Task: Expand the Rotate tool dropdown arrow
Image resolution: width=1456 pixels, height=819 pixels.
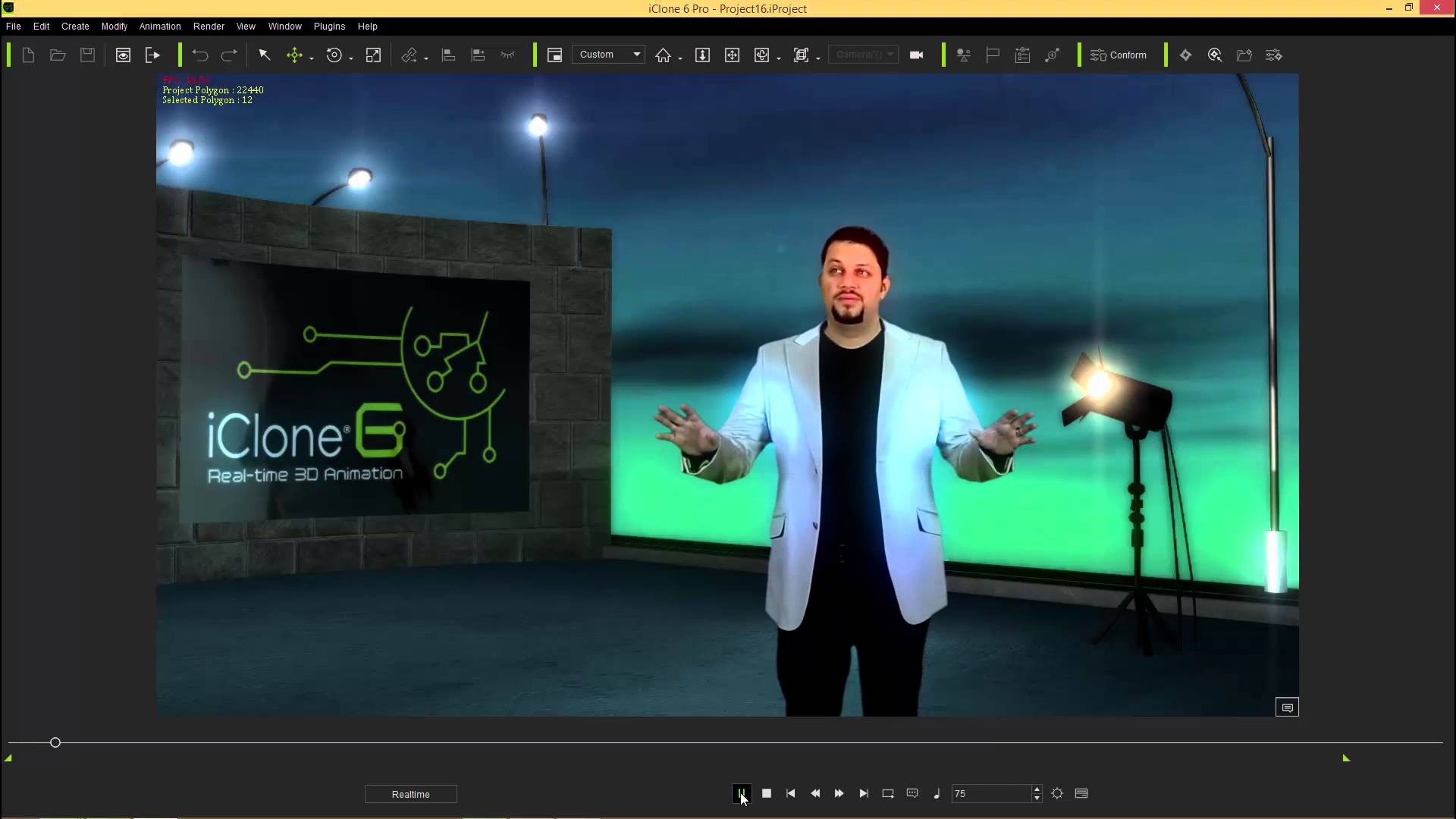Action: [x=351, y=58]
